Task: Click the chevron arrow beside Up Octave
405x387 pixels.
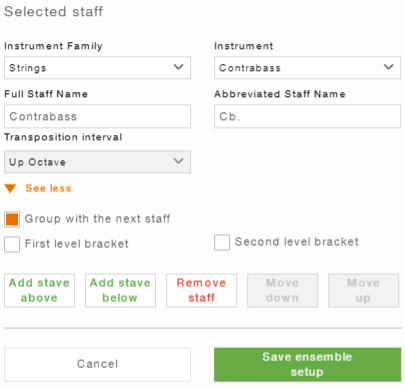Action: [x=179, y=161]
